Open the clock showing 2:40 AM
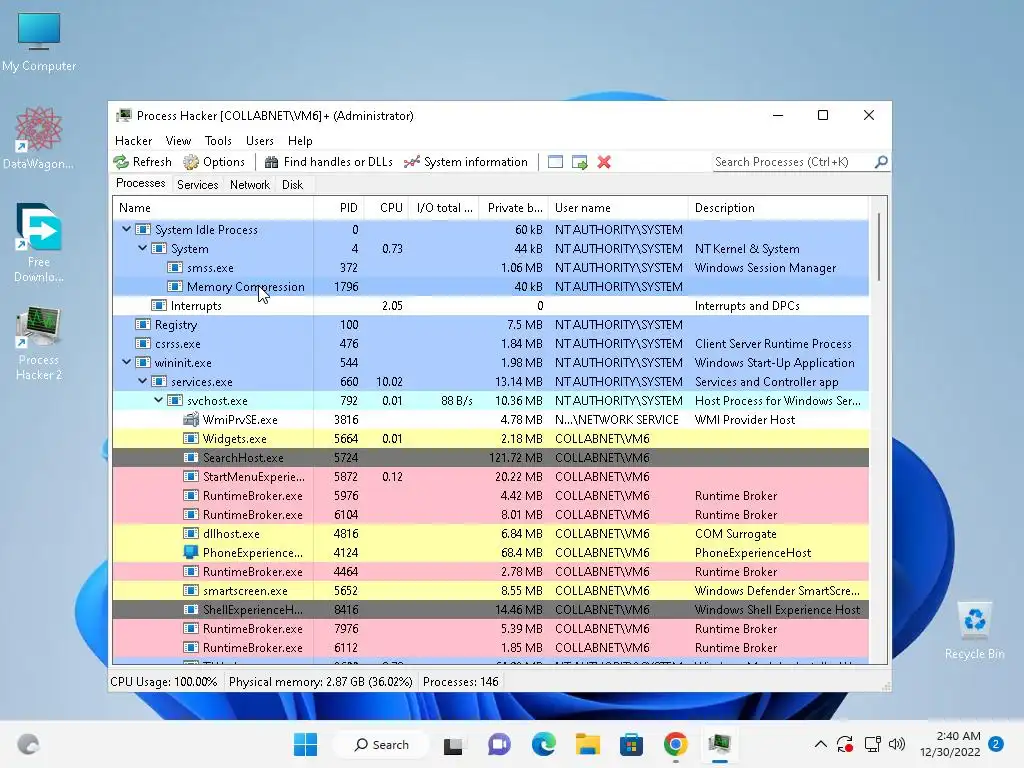Screen dimensions: 1024x768 [x=950, y=744]
